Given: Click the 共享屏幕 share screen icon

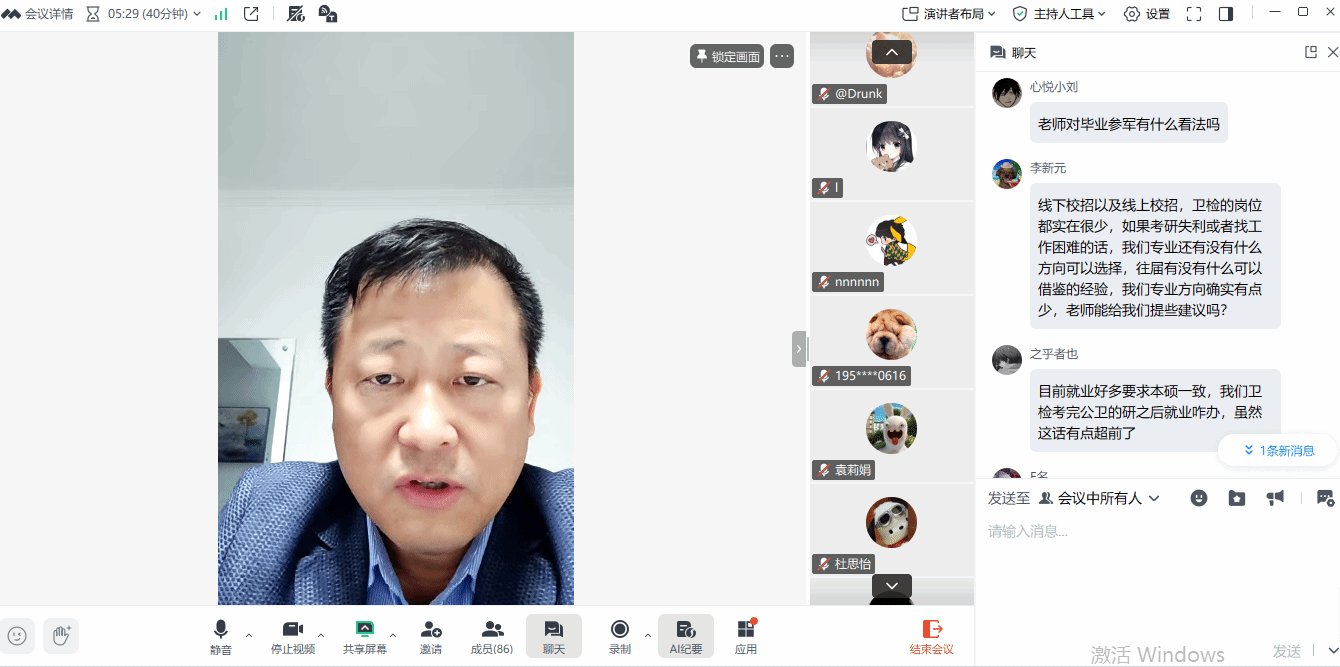Looking at the screenshot, I should point(364,636).
